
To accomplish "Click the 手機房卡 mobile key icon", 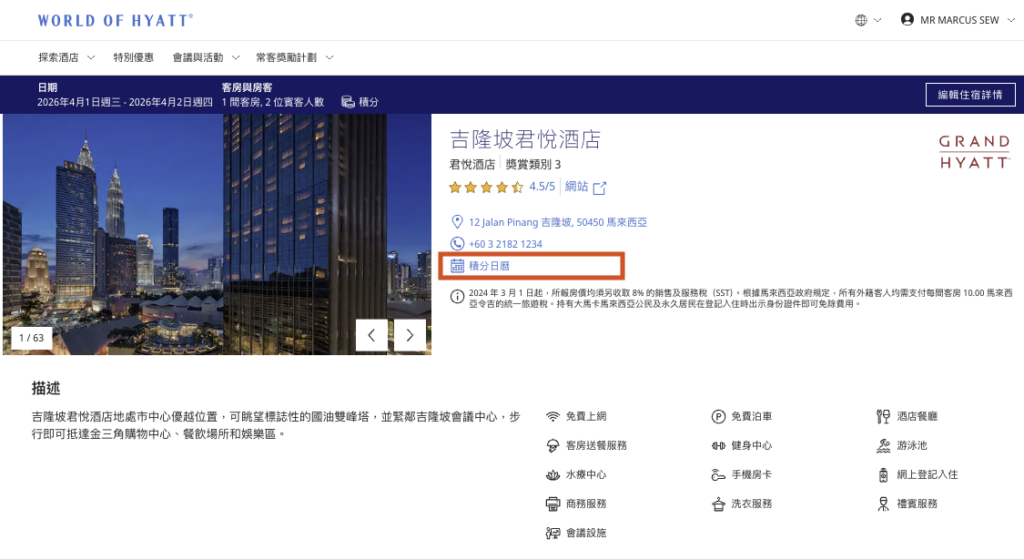I will (x=718, y=474).
